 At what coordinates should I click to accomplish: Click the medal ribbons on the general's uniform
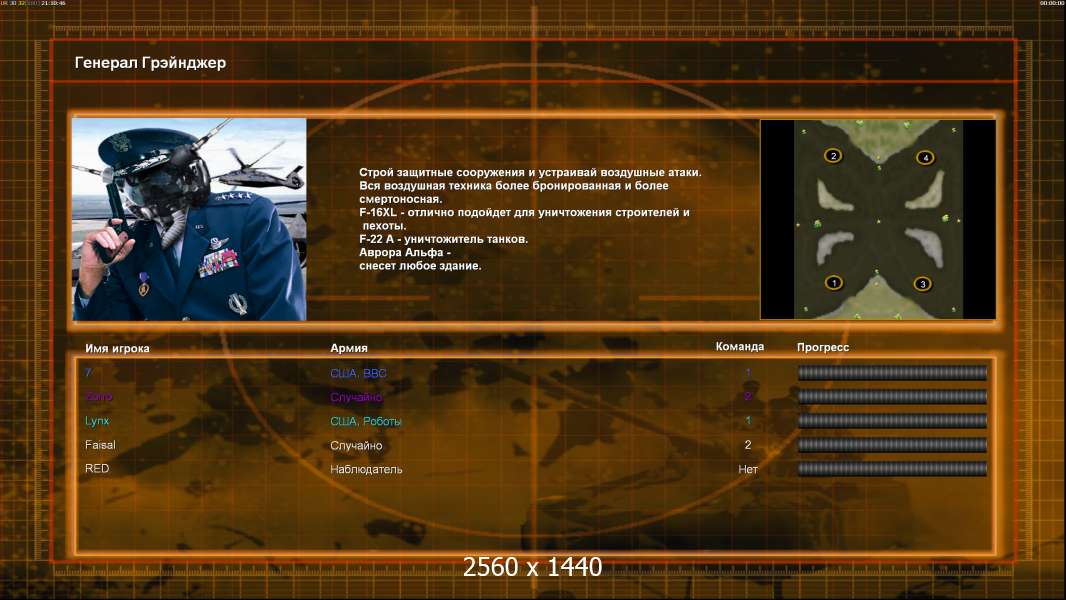click(218, 263)
